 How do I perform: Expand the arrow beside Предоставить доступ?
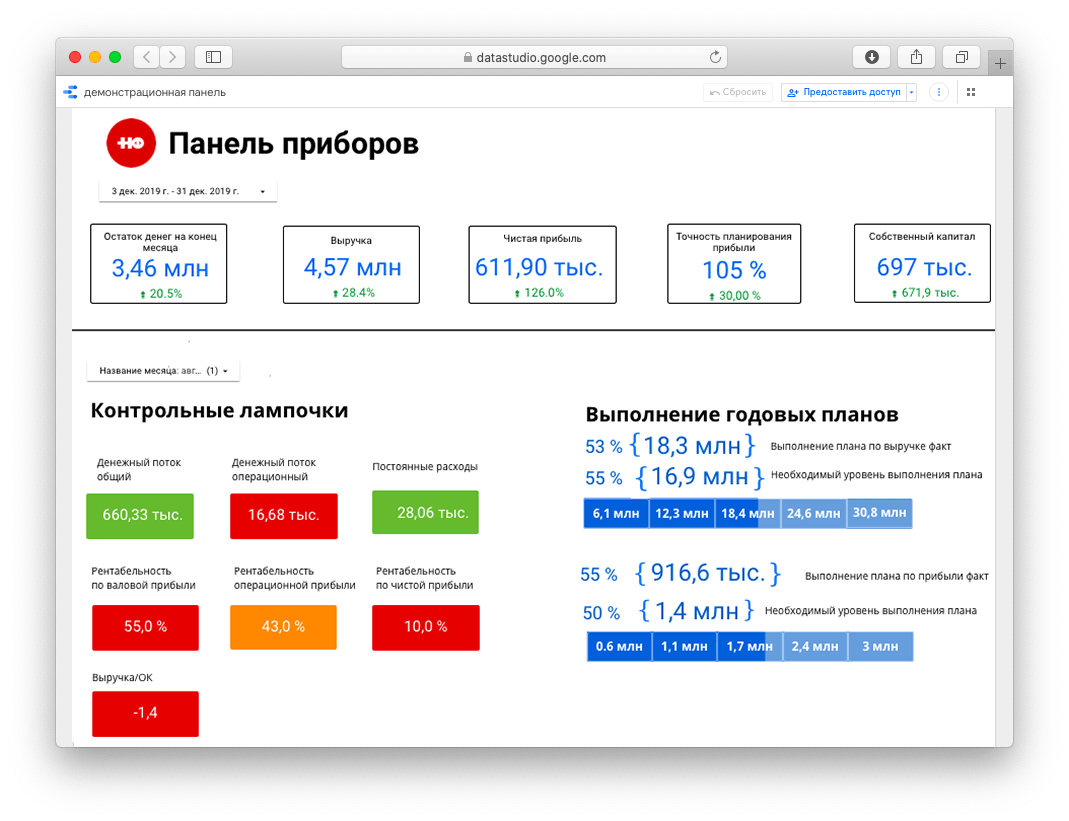911,92
